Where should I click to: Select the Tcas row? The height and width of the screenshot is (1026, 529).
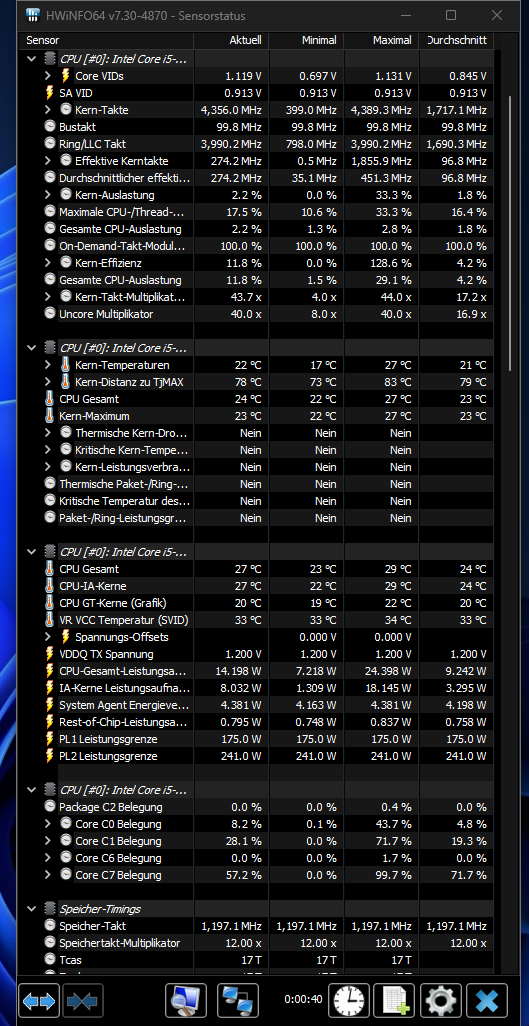click(x=257, y=961)
